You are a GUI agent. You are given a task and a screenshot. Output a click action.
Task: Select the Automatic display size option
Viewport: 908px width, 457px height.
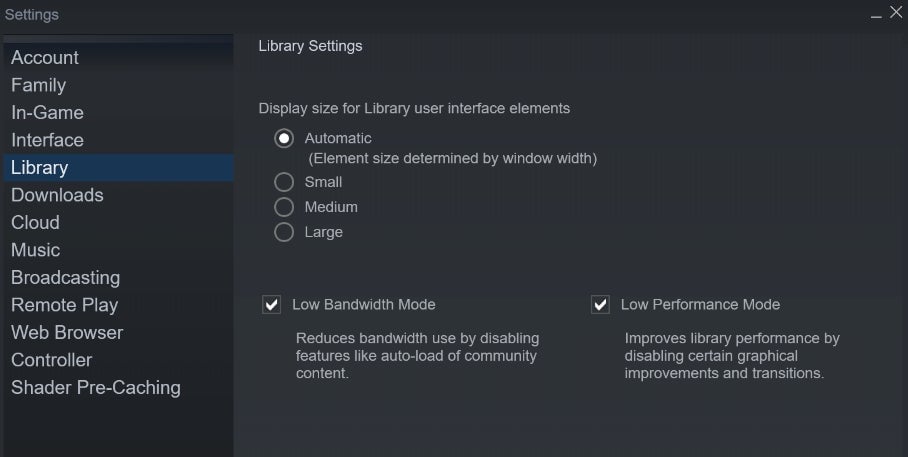tap(284, 139)
